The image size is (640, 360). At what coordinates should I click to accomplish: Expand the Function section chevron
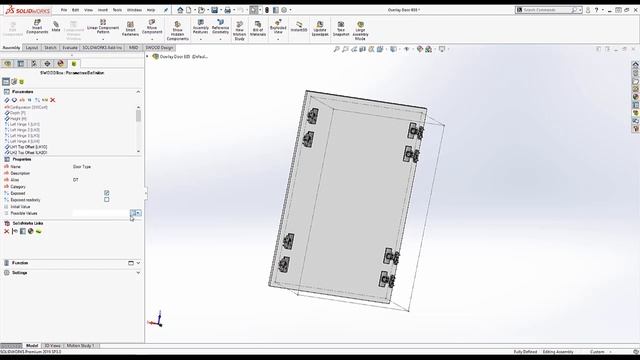click(x=138, y=263)
